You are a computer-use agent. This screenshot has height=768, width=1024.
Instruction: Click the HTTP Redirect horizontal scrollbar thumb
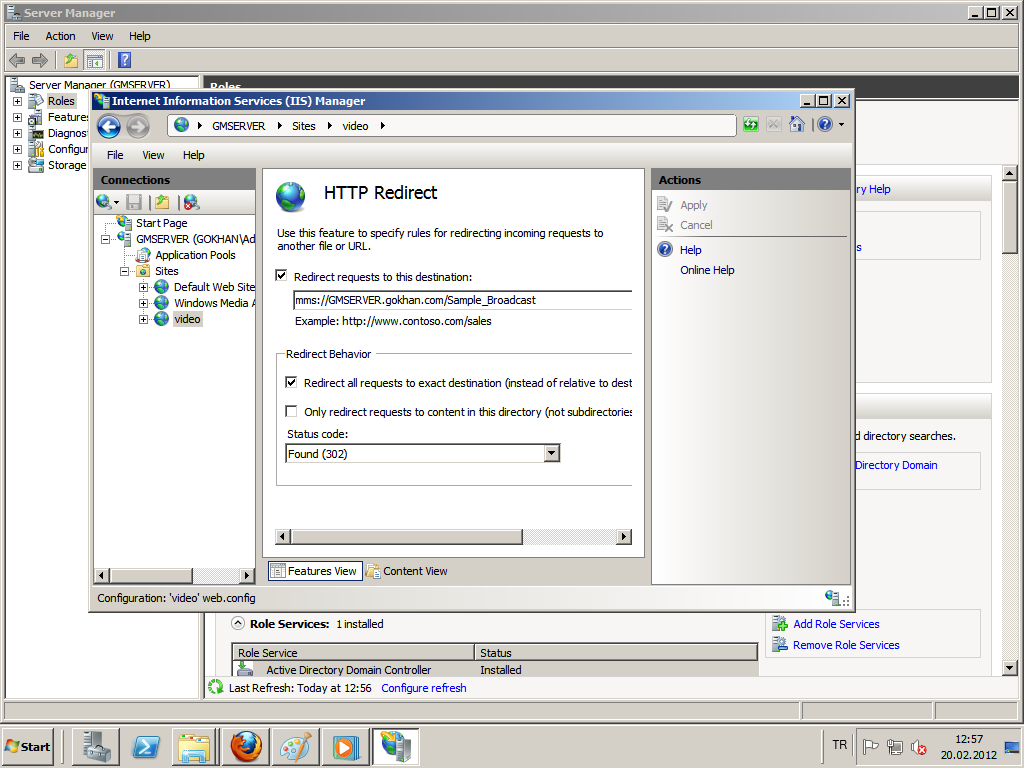coord(407,537)
